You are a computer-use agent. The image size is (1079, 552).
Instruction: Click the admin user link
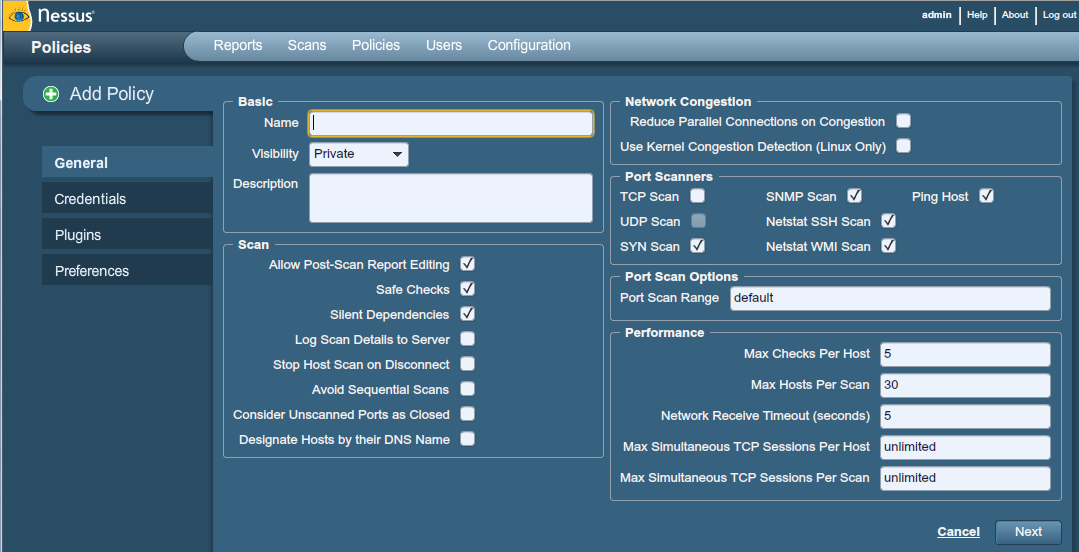pyautogui.click(x=937, y=14)
